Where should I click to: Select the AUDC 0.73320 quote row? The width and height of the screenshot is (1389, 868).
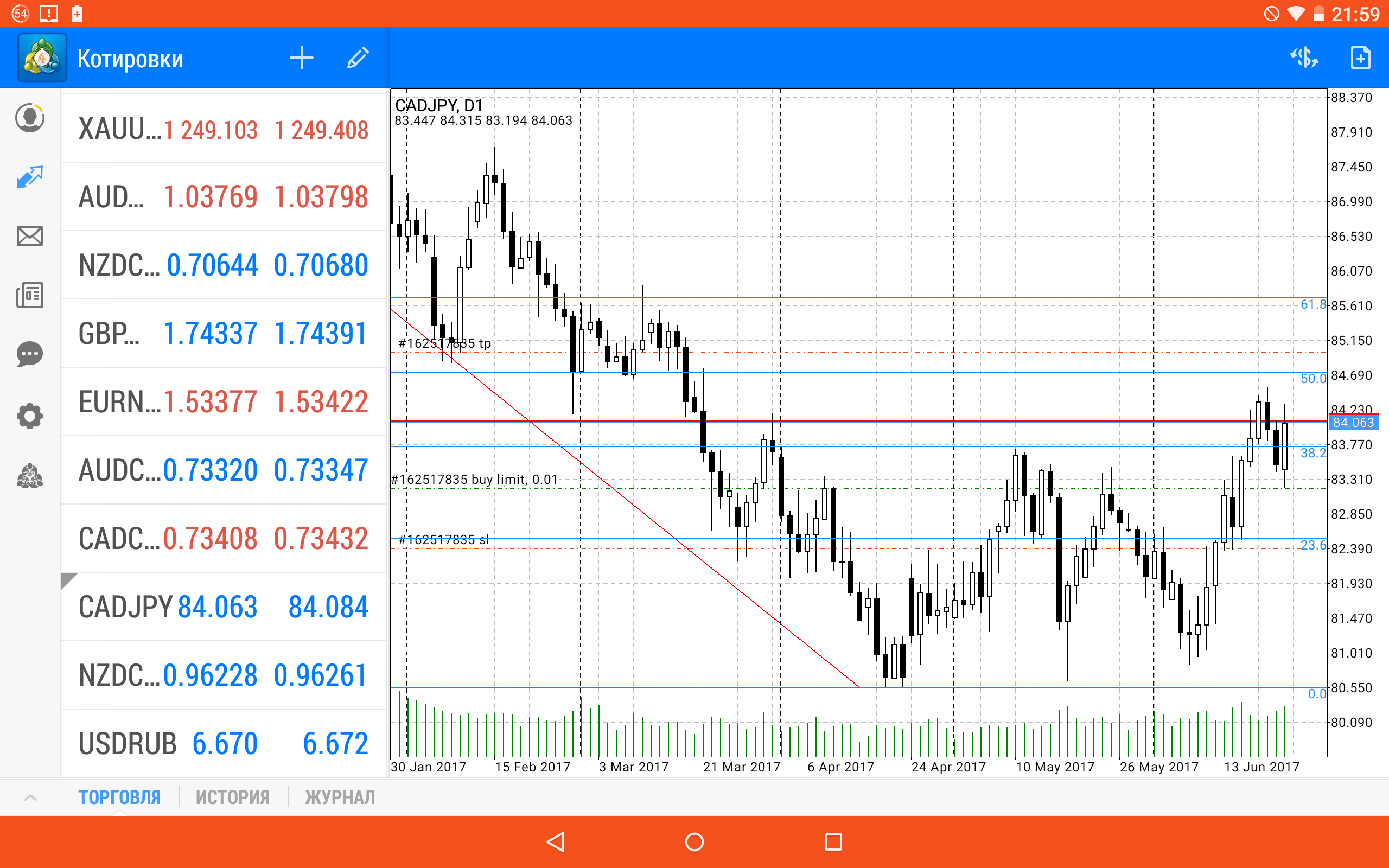(x=224, y=470)
